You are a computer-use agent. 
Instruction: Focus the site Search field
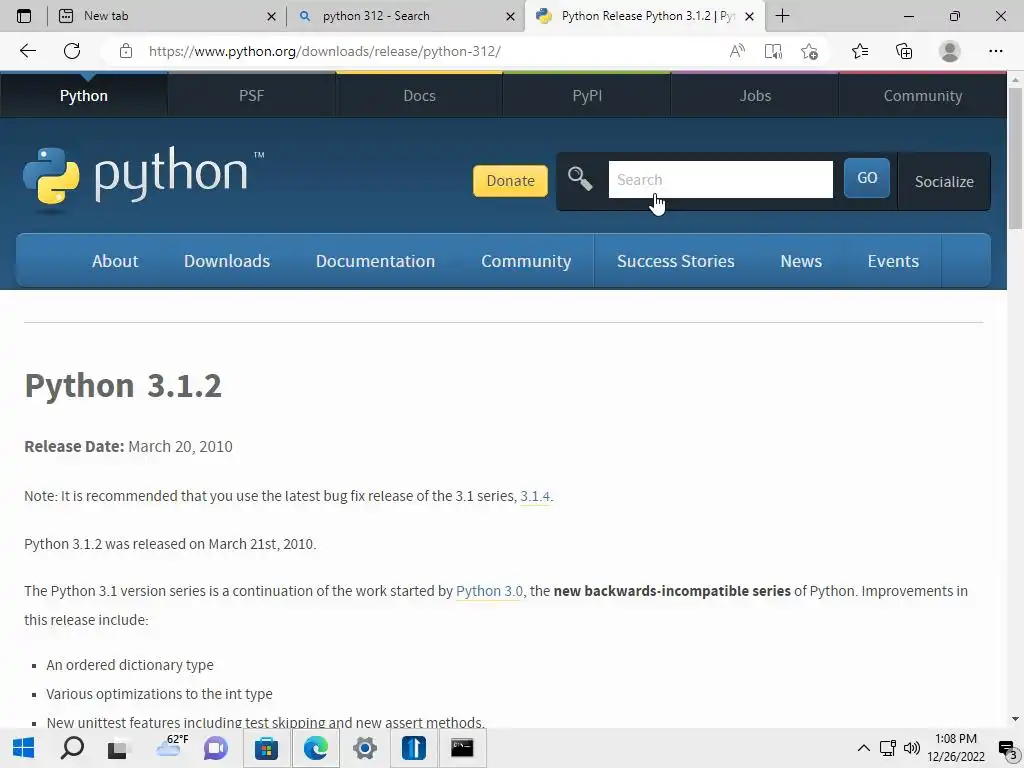(720, 179)
